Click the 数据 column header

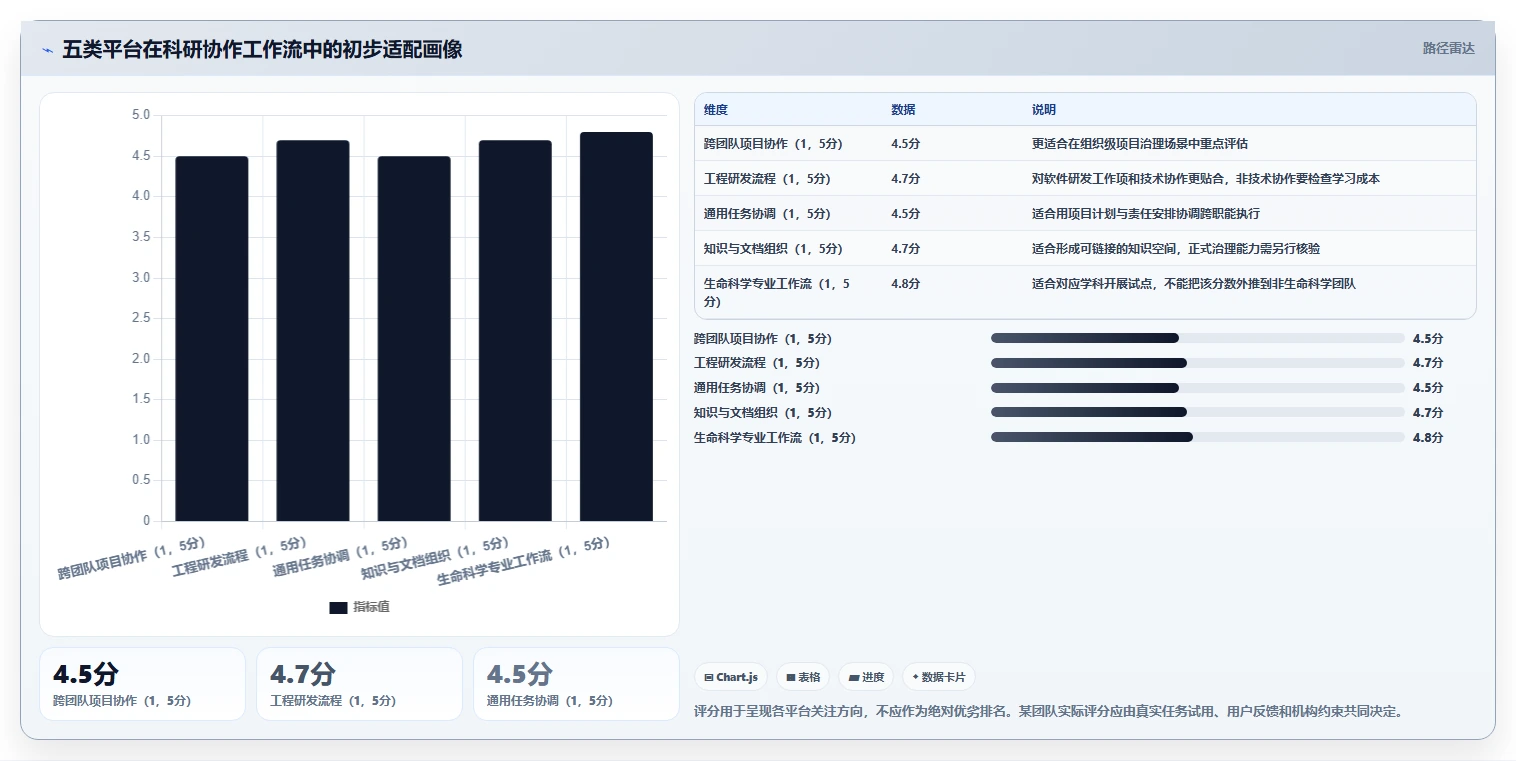pyautogui.click(x=903, y=110)
